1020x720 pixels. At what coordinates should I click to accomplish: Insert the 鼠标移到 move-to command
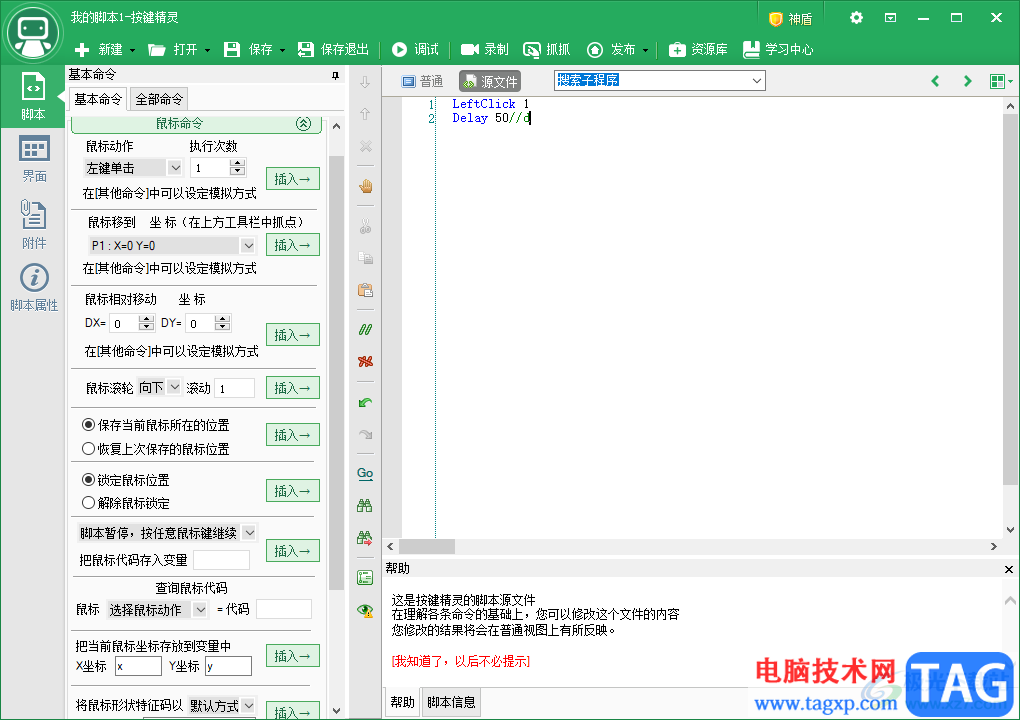pyautogui.click(x=293, y=245)
